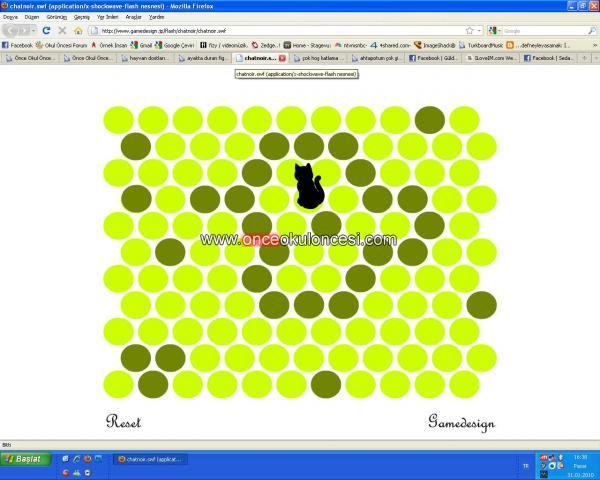The image size is (600, 480).
Task: Open the 4shared.com bookmark
Action: 391,45
